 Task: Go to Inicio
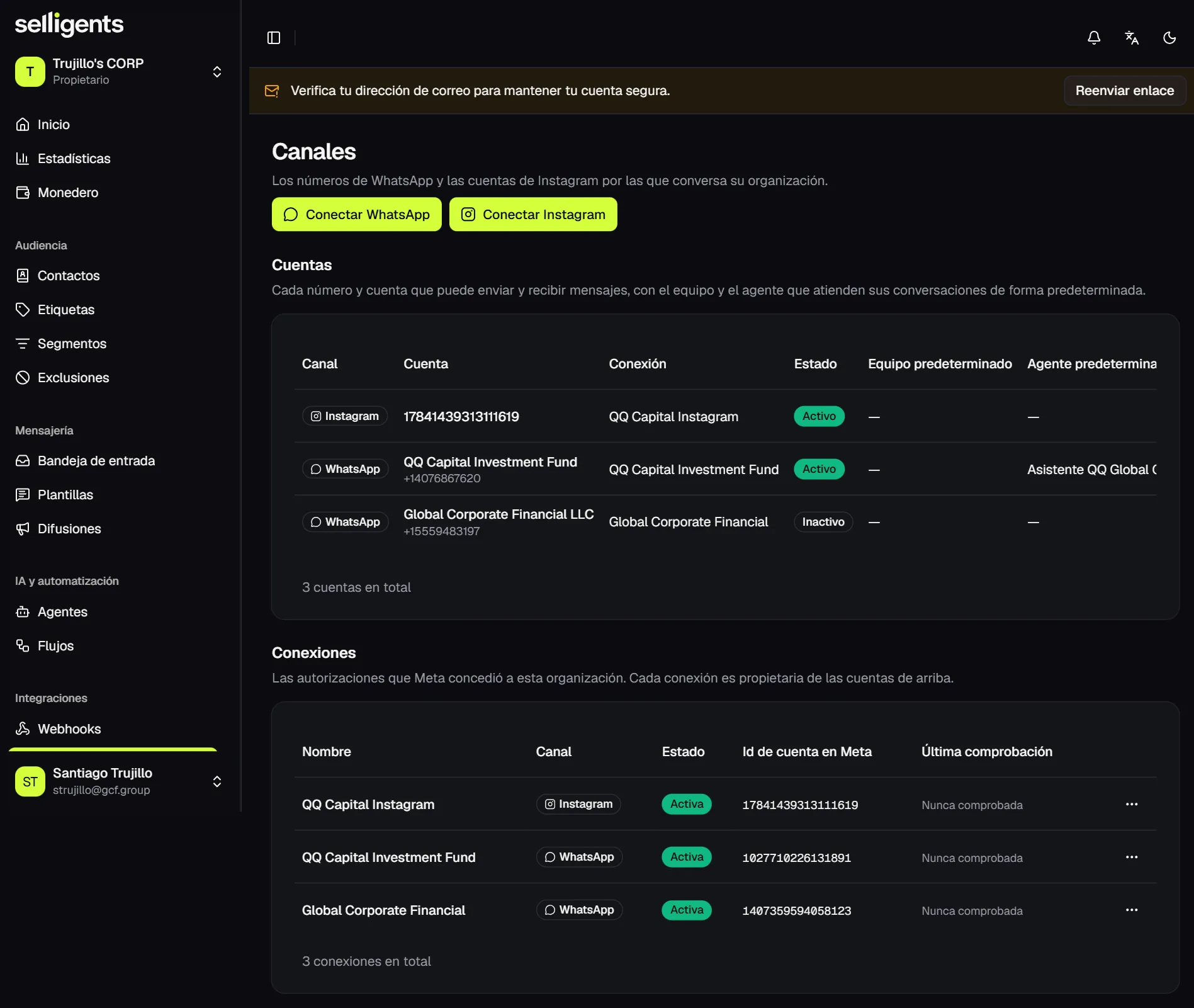tap(54, 125)
